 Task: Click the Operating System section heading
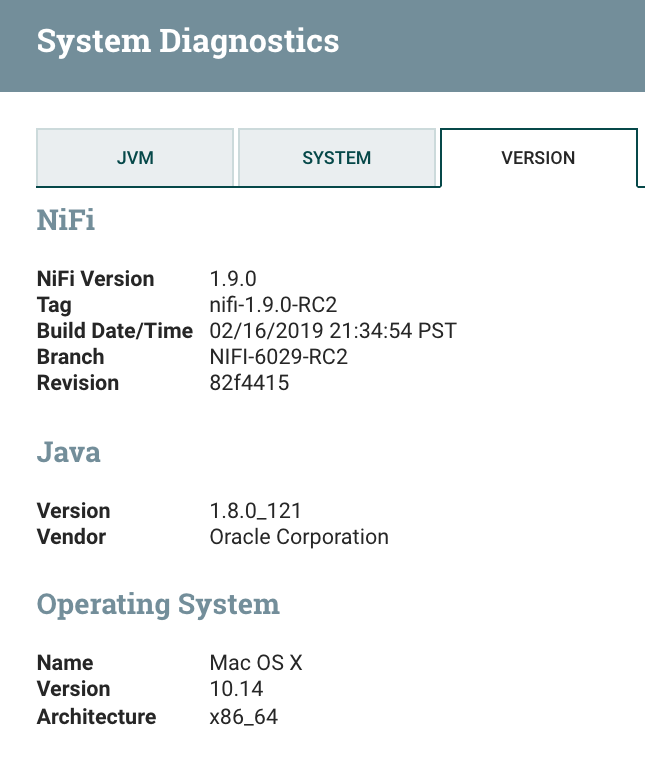[158, 604]
